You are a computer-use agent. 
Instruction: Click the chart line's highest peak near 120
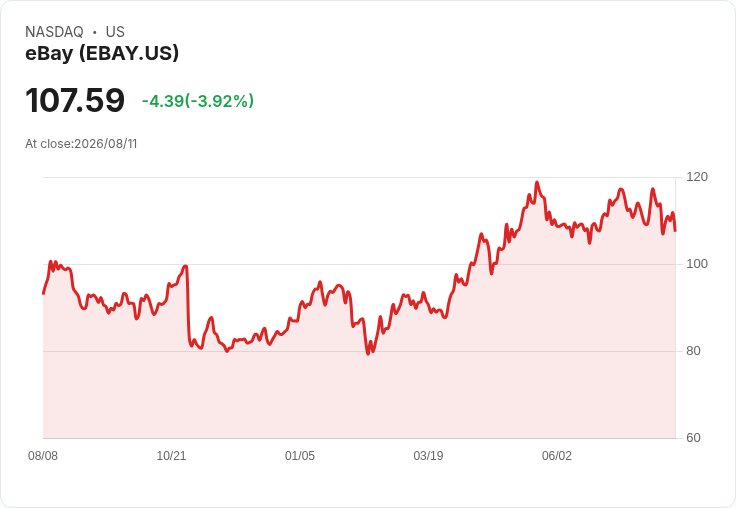(537, 182)
